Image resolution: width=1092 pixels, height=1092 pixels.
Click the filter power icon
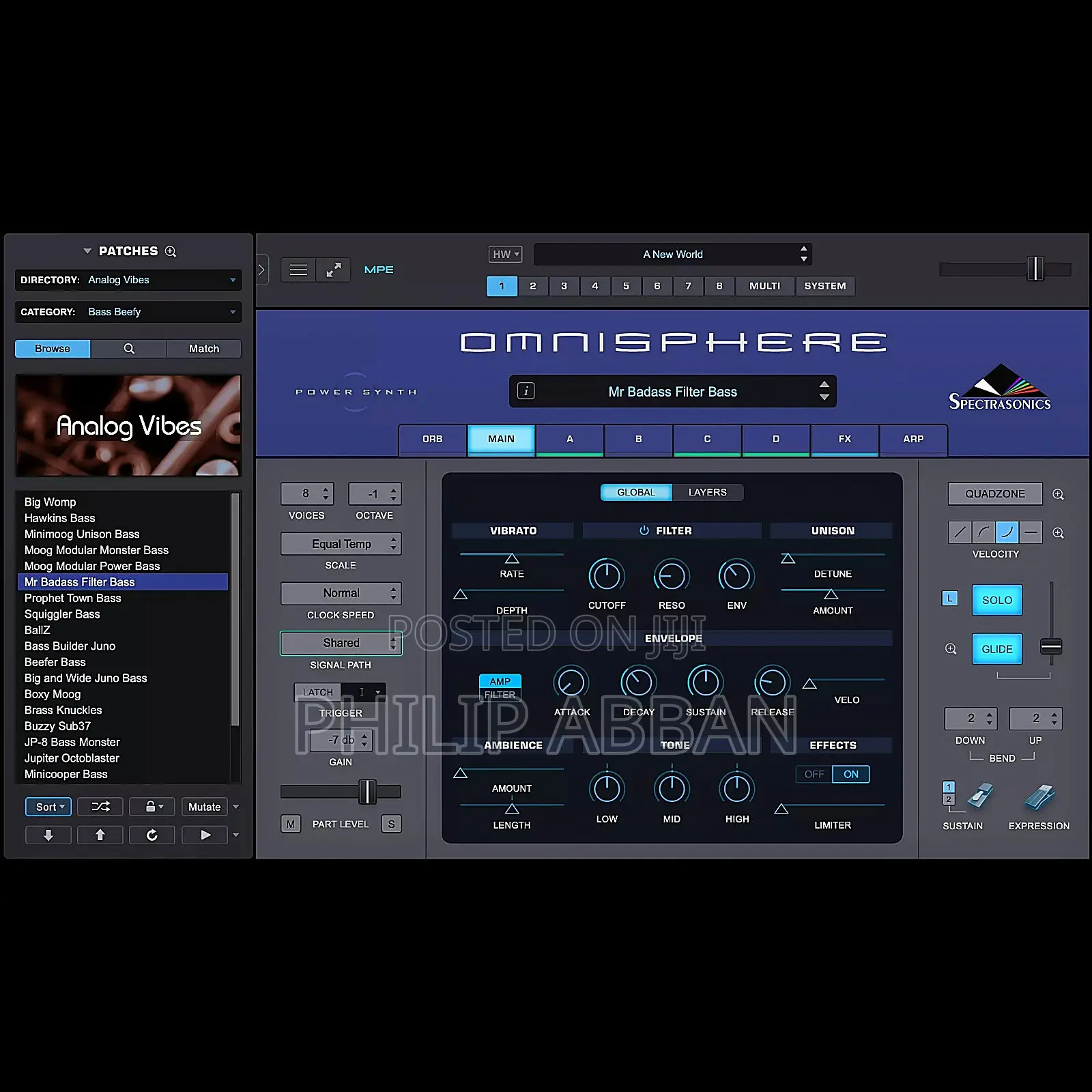pos(644,530)
